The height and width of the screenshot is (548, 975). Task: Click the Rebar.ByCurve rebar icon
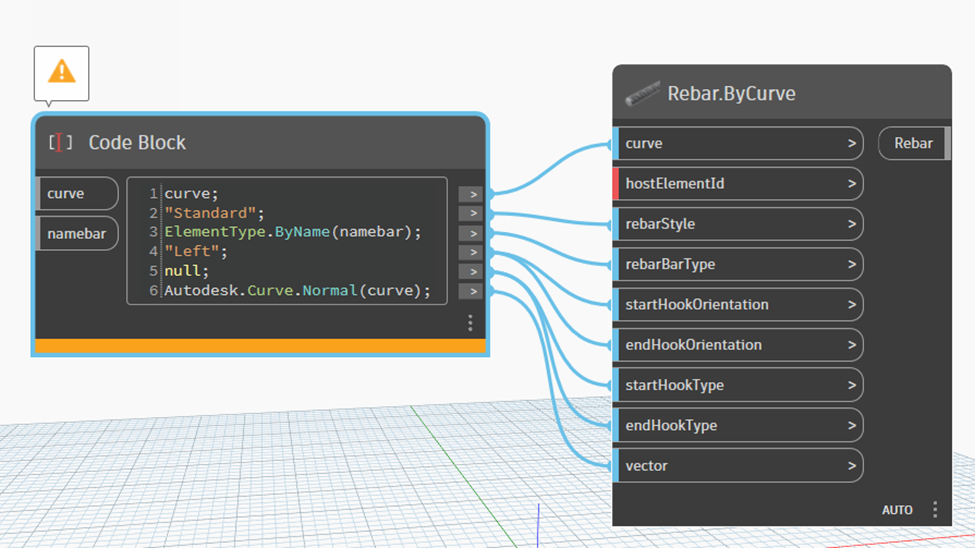[x=642, y=94]
